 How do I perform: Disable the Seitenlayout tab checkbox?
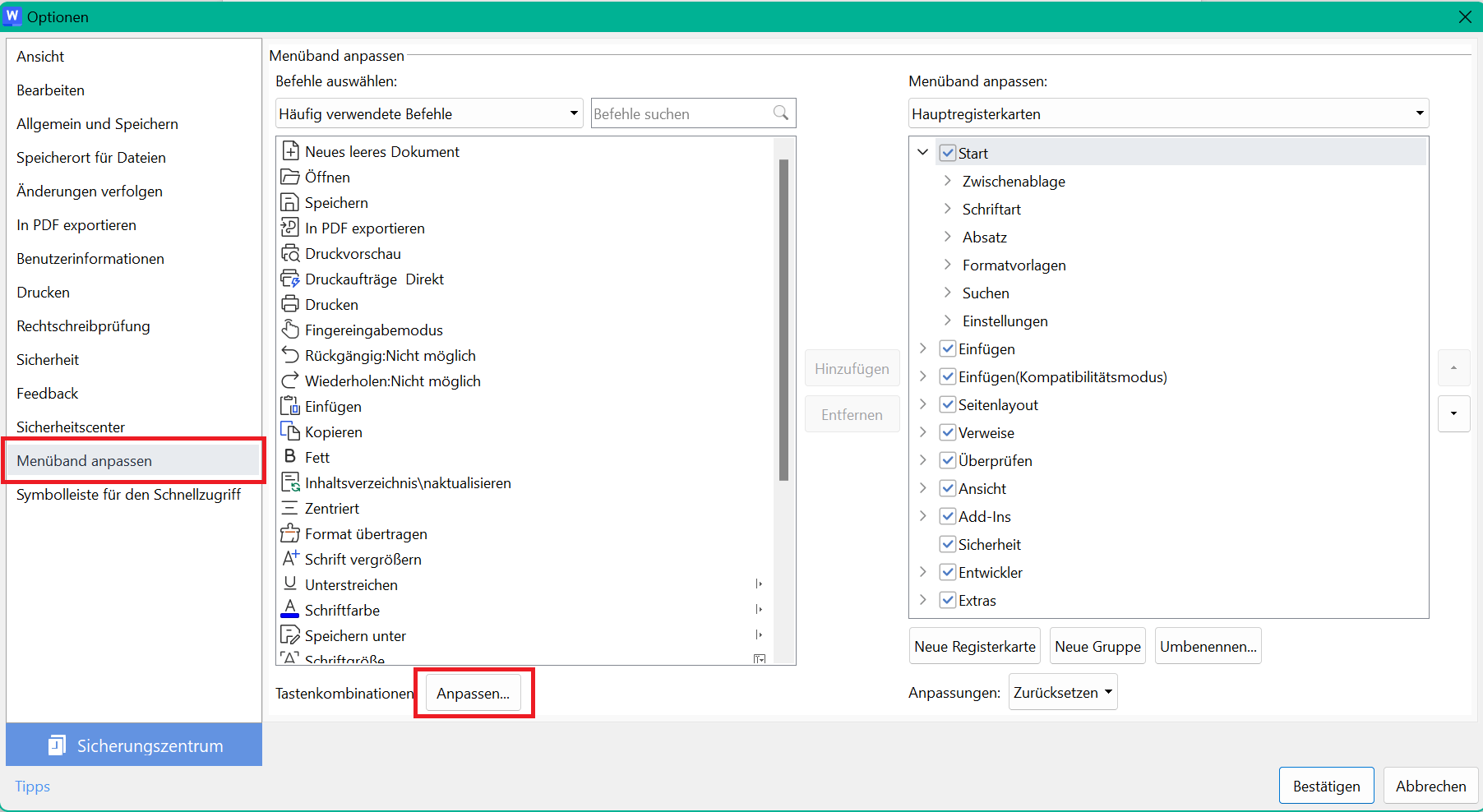tap(948, 405)
